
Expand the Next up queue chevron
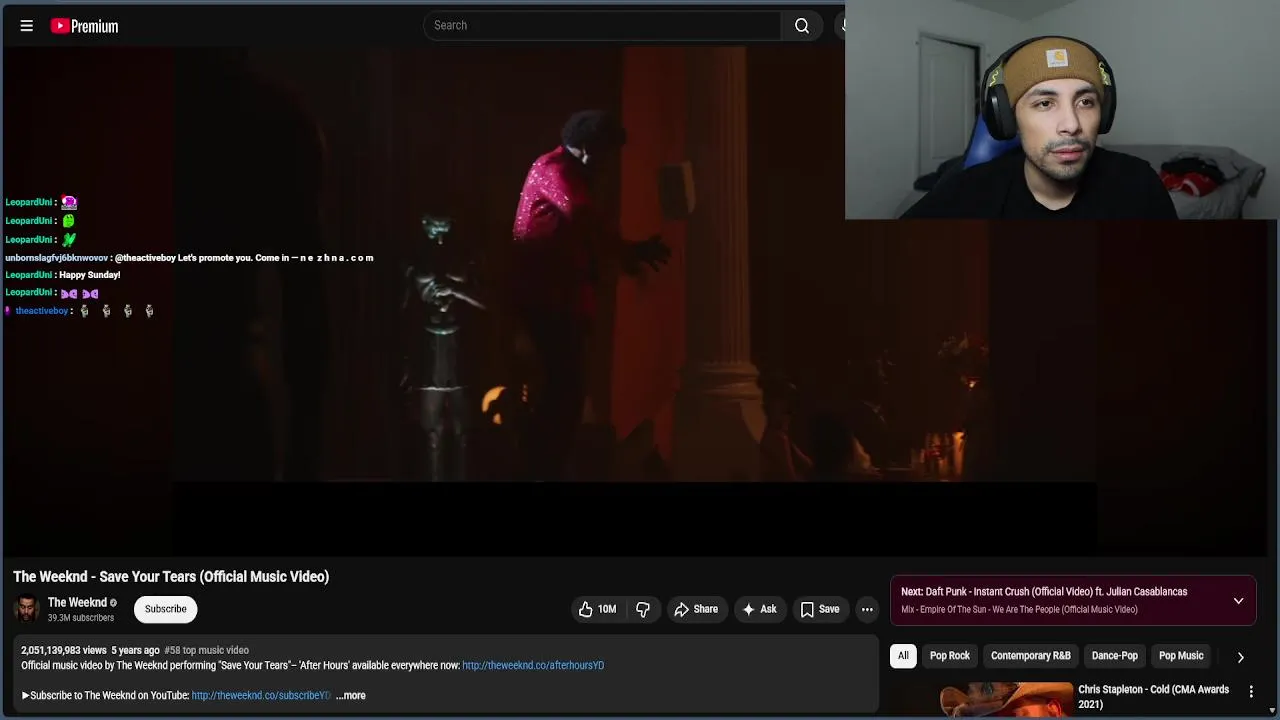point(1238,601)
